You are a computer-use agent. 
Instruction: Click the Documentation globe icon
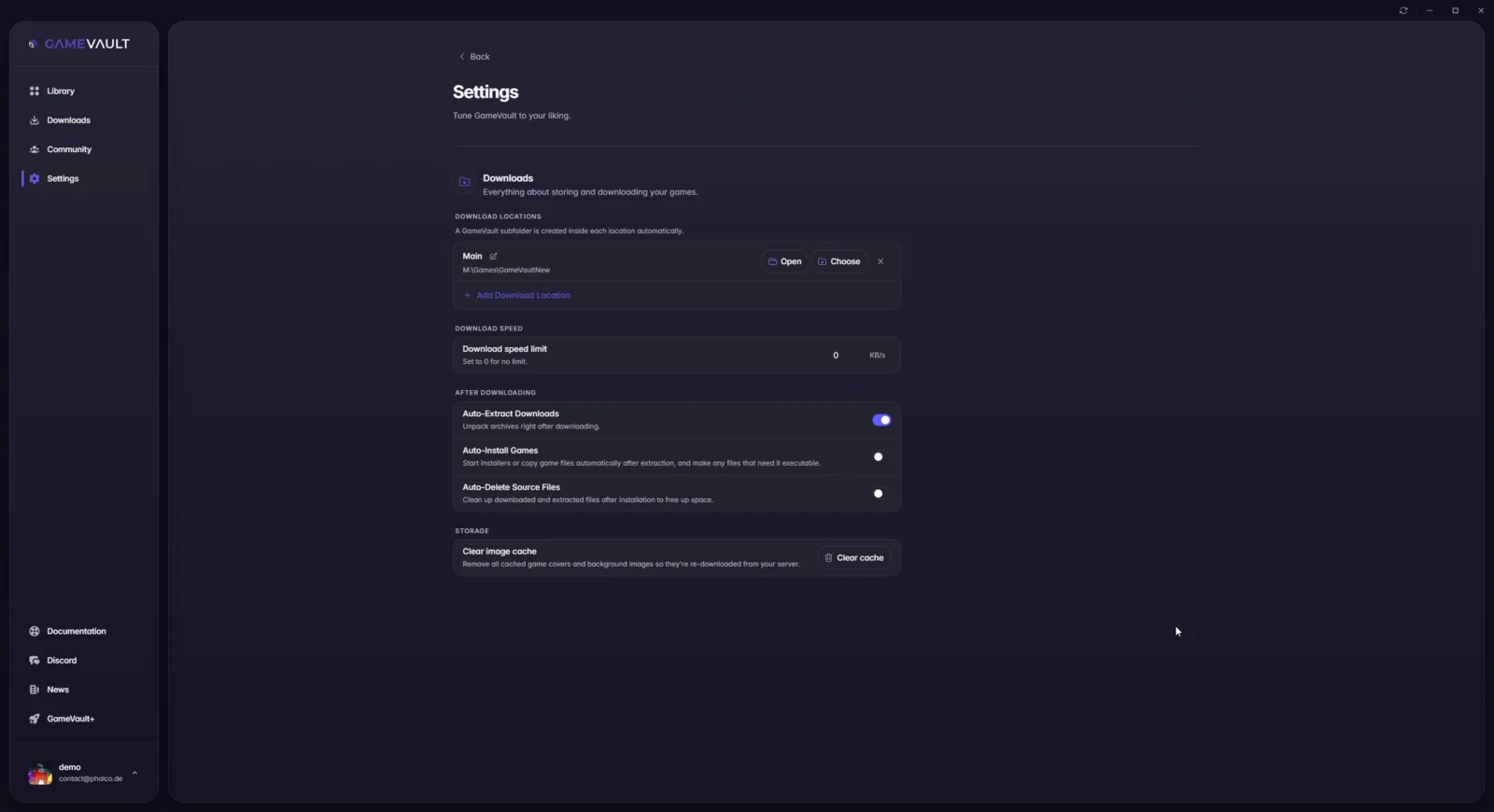(35, 631)
